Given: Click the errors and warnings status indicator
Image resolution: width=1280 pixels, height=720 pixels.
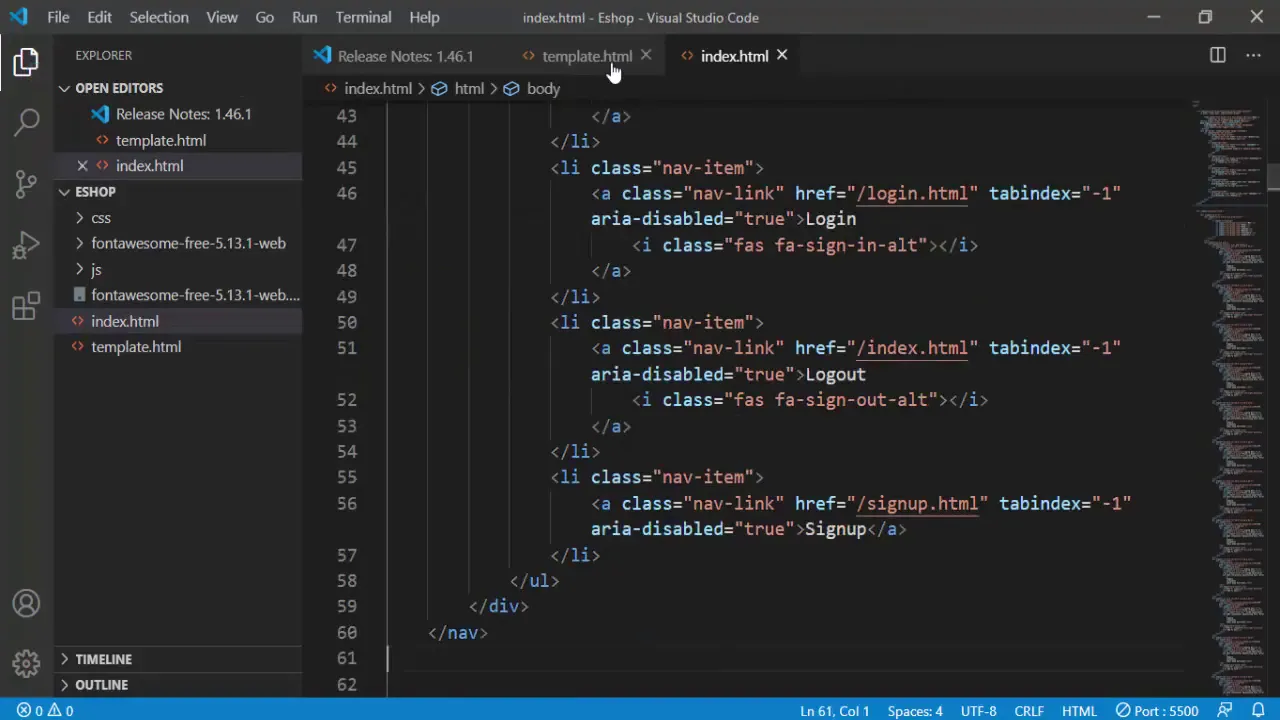Looking at the screenshot, I should pos(45,711).
